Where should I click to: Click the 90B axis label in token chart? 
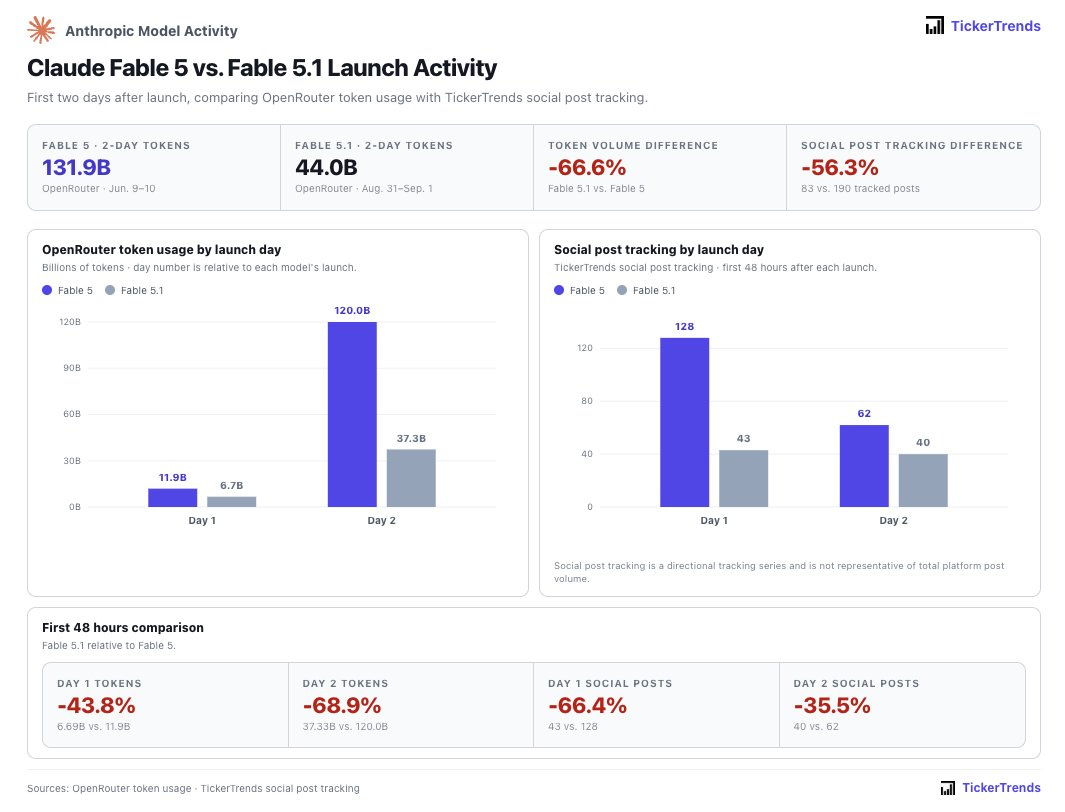click(71, 368)
